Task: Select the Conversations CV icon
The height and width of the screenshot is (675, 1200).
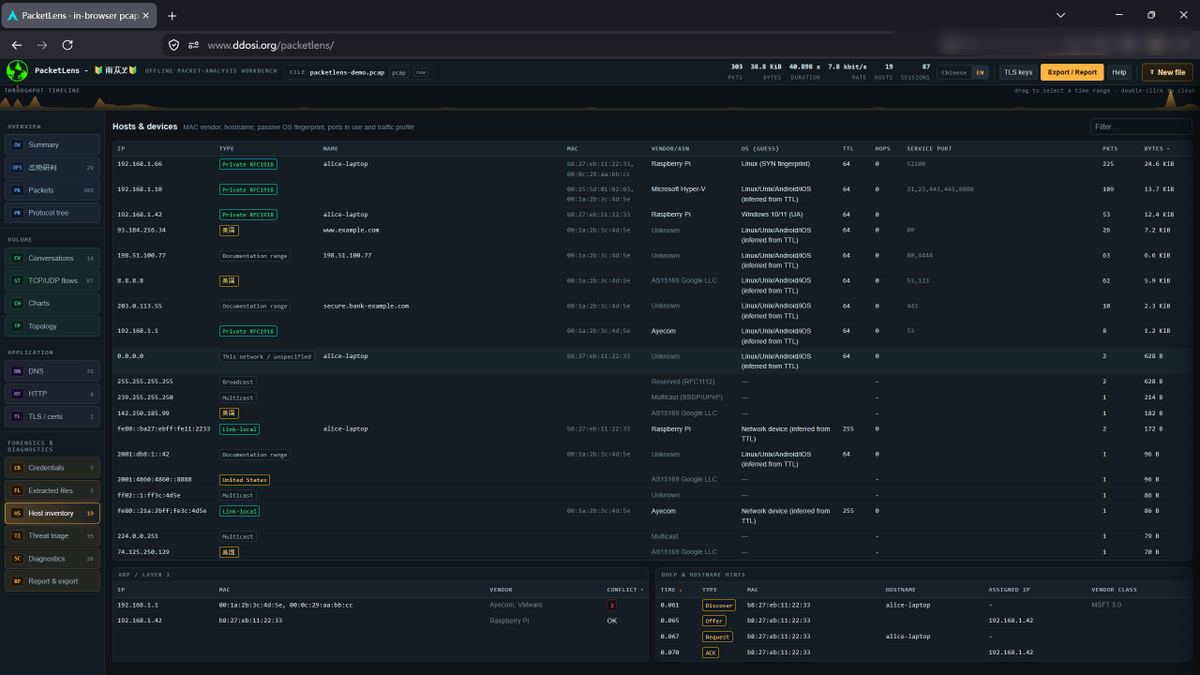Action: click(17, 258)
